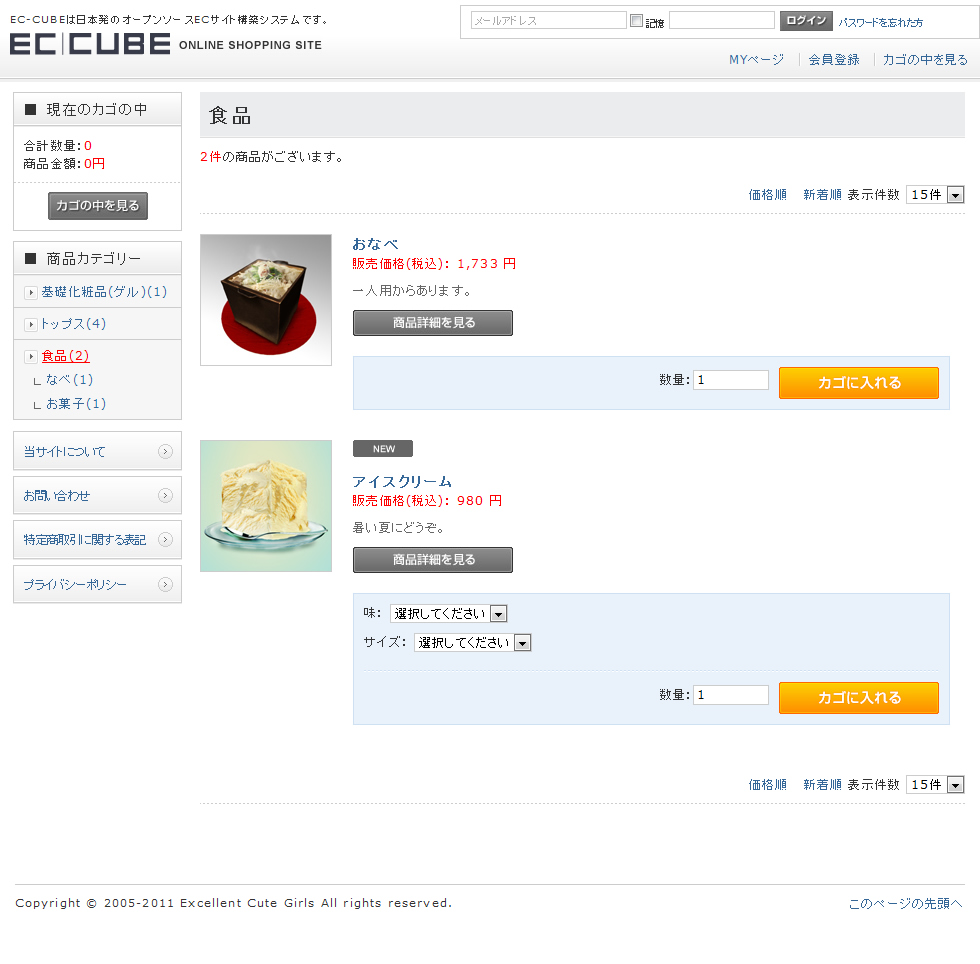
Task: Click circle arrow icon on 当サイトについて
Action: tap(165, 451)
